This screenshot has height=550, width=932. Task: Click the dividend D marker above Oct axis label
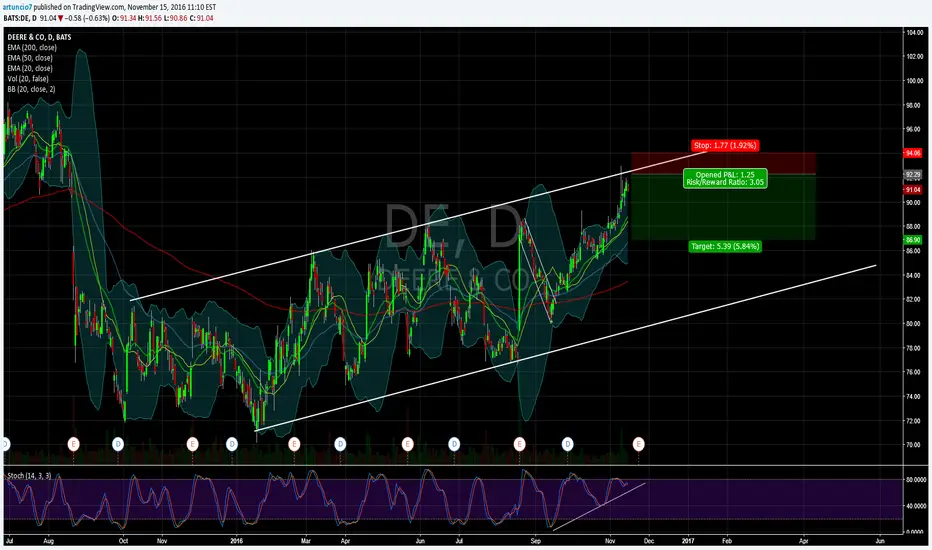point(118,444)
